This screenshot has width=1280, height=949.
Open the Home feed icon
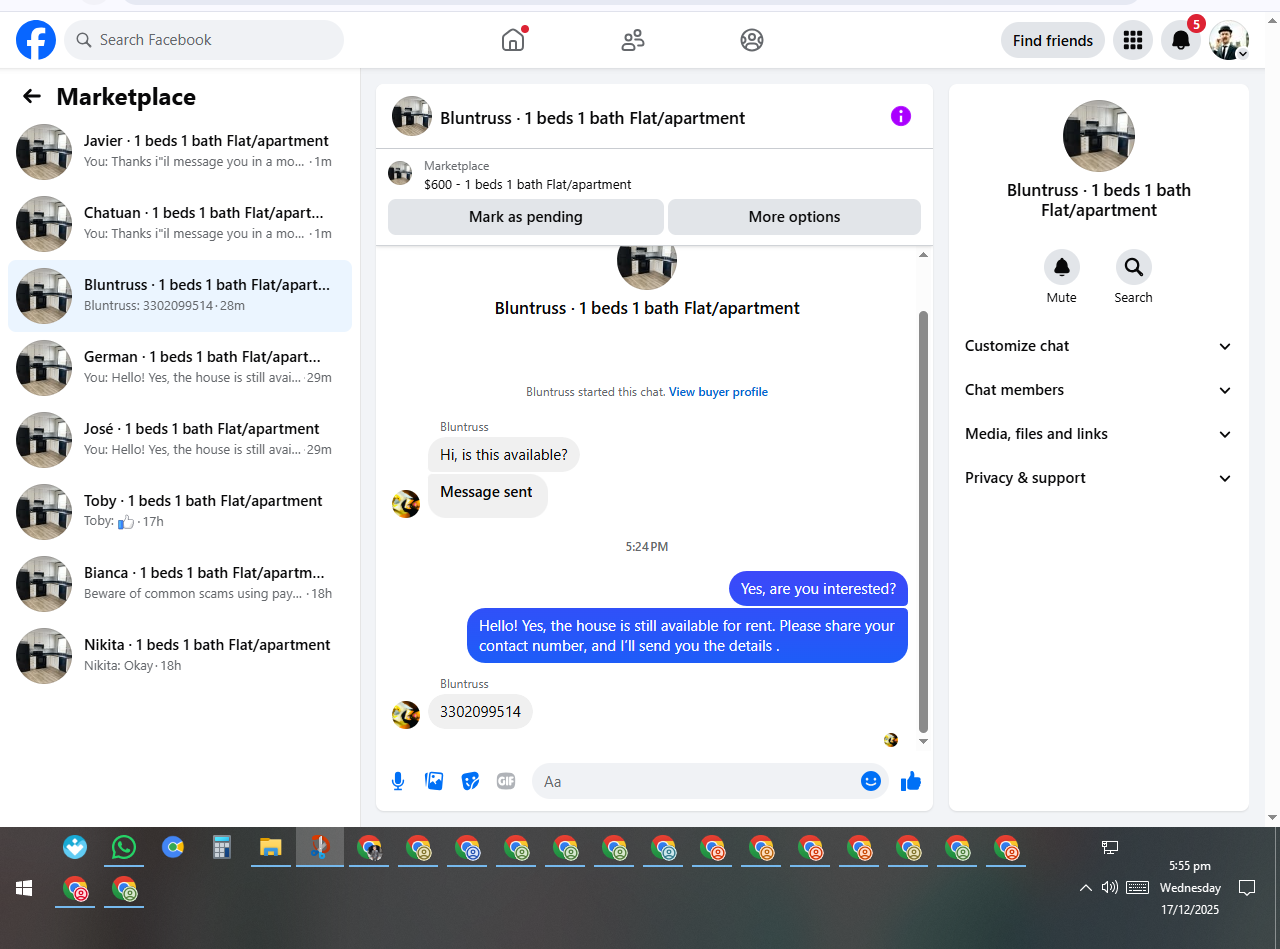pyautogui.click(x=513, y=40)
